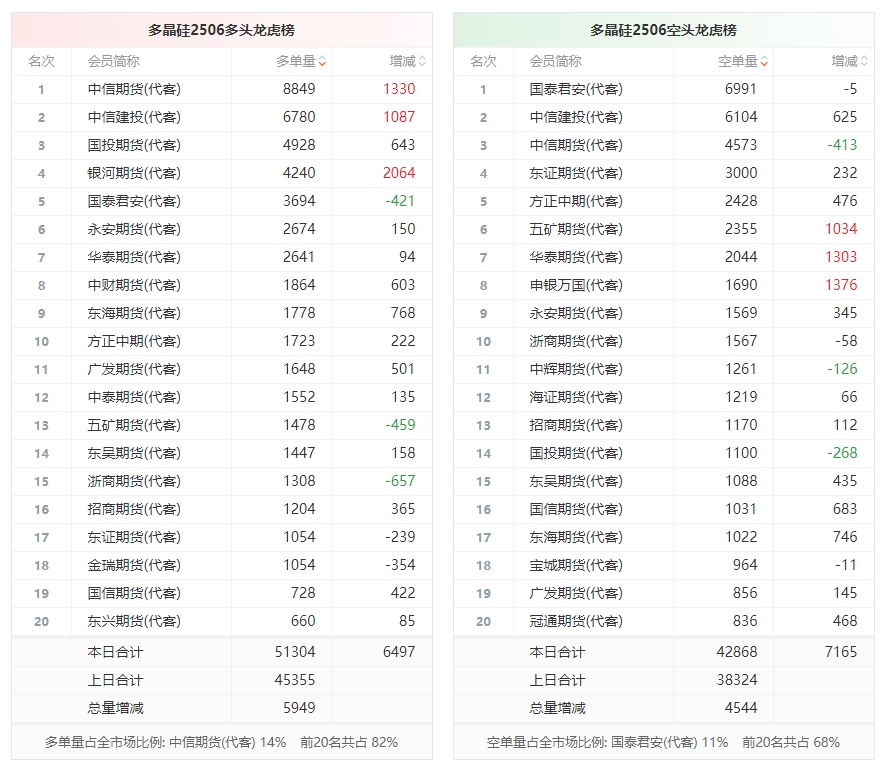Select 中辉期货(代客) in short table
886x768 pixels.
(x=576, y=369)
